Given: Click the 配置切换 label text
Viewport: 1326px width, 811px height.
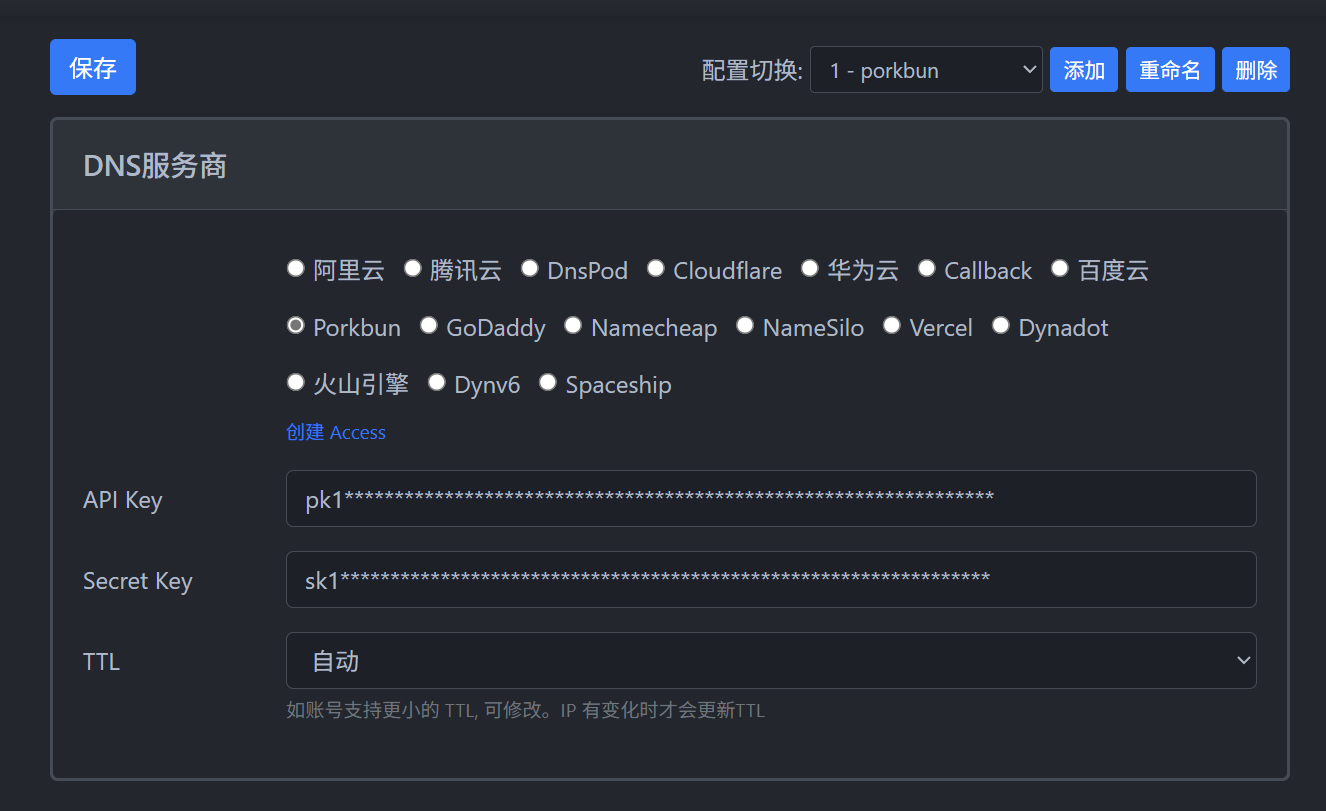Looking at the screenshot, I should pos(752,70).
